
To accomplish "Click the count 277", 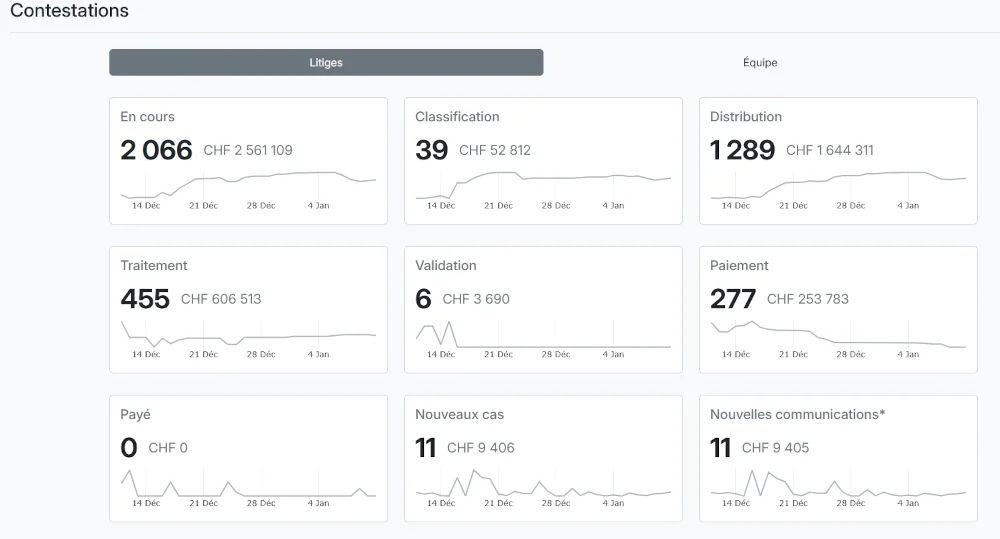I will coord(733,299).
